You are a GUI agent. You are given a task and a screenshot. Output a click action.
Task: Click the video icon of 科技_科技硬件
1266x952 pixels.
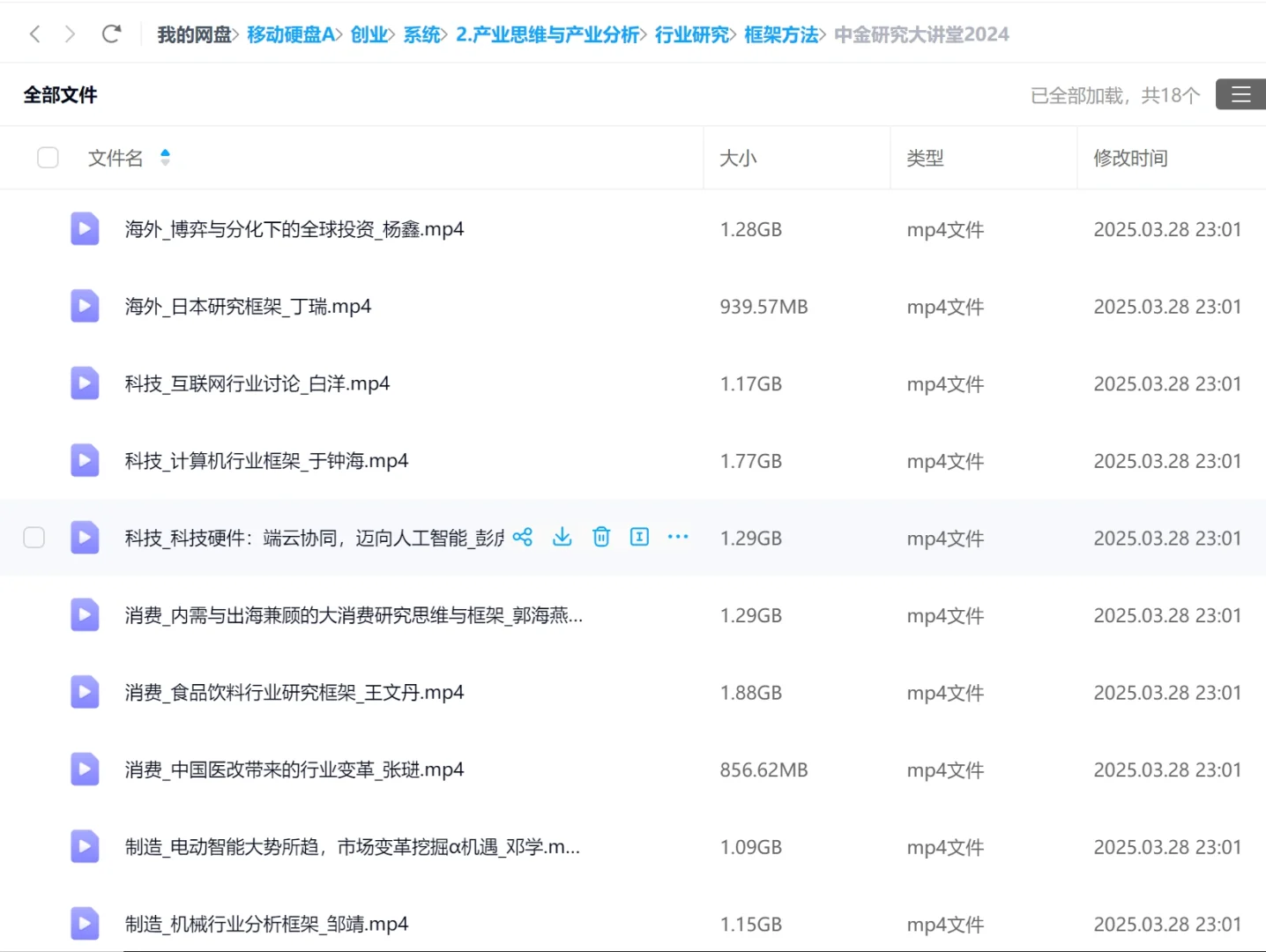(x=85, y=538)
